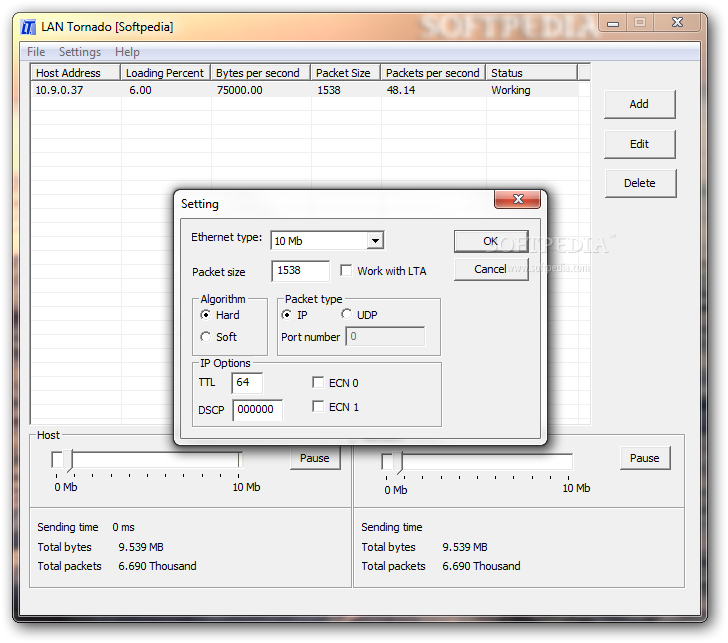The width and height of the screenshot is (728, 643).
Task: Open the Settings menu
Action: [80, 52]
